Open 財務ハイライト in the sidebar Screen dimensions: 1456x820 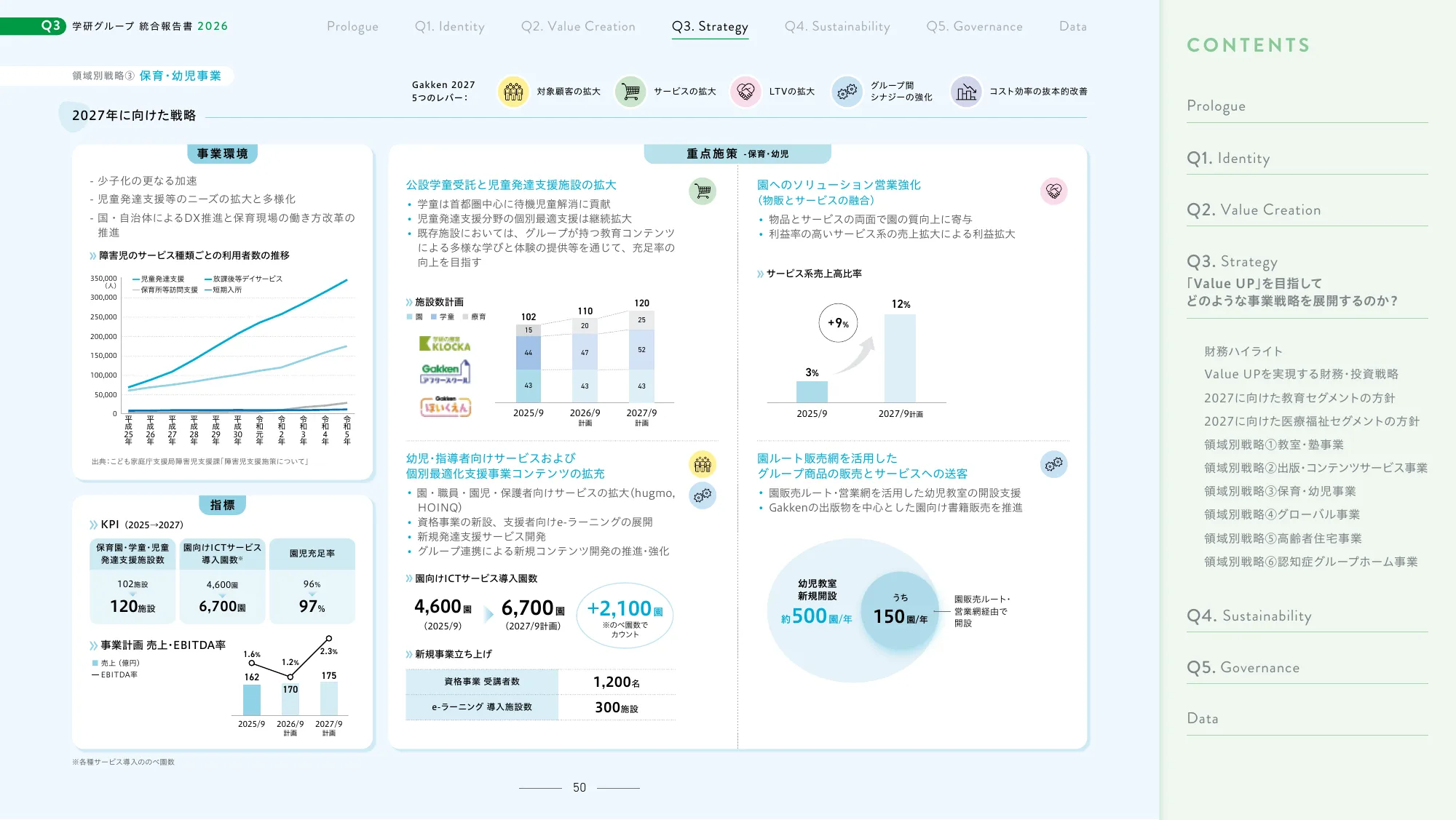[x=1243, y=351]
